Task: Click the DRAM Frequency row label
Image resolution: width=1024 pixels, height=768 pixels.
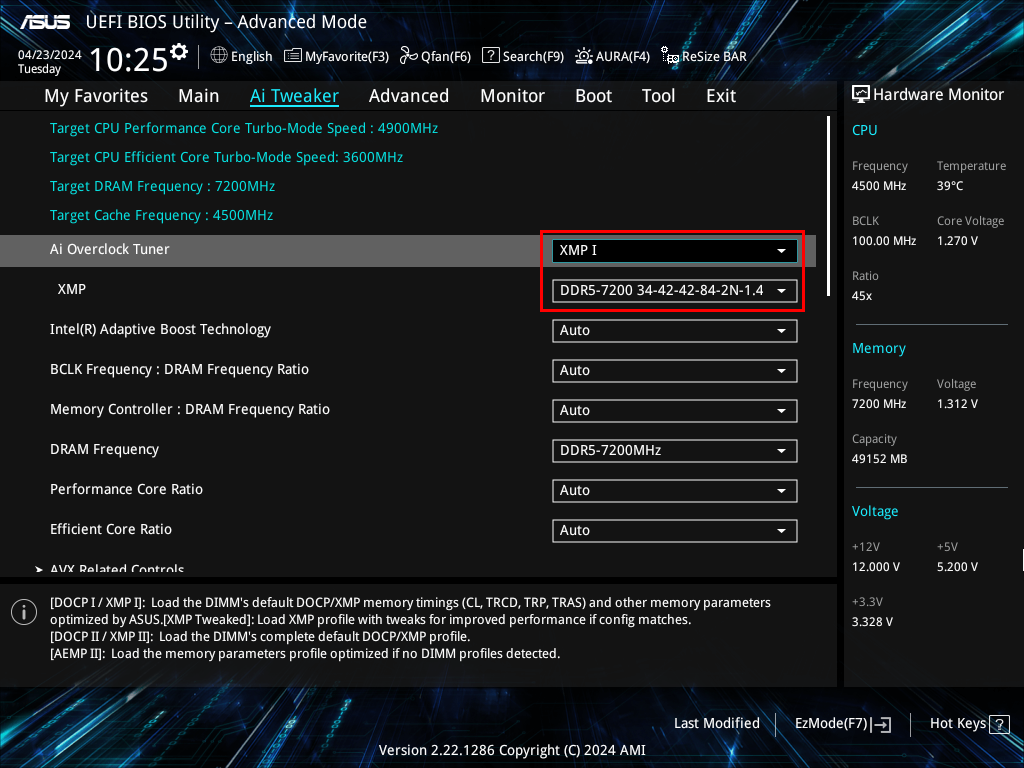Action: pos(104,449)
